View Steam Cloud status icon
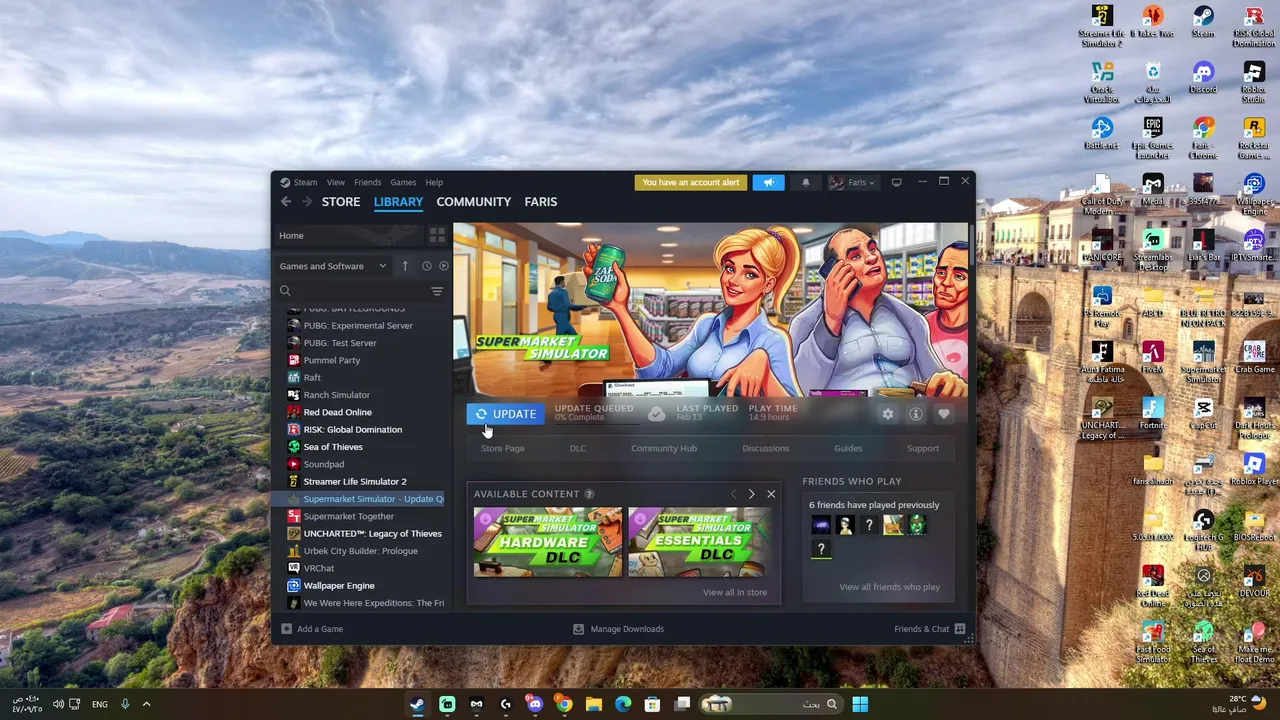The width and height of the screenshot is (1280, 720). 656,414
